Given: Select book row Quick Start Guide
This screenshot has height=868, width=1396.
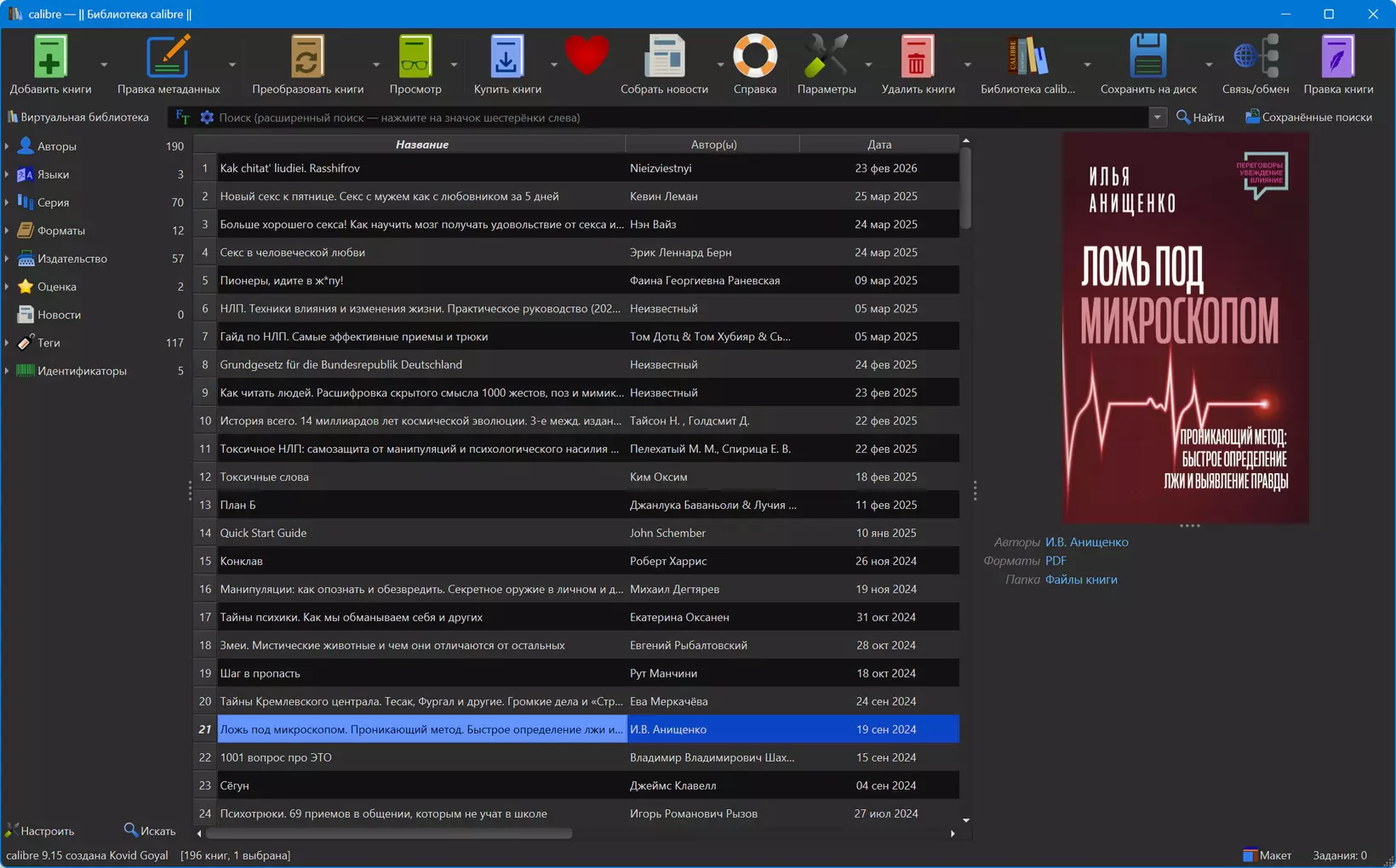Looking at the screenshot, I should [576, 533].
